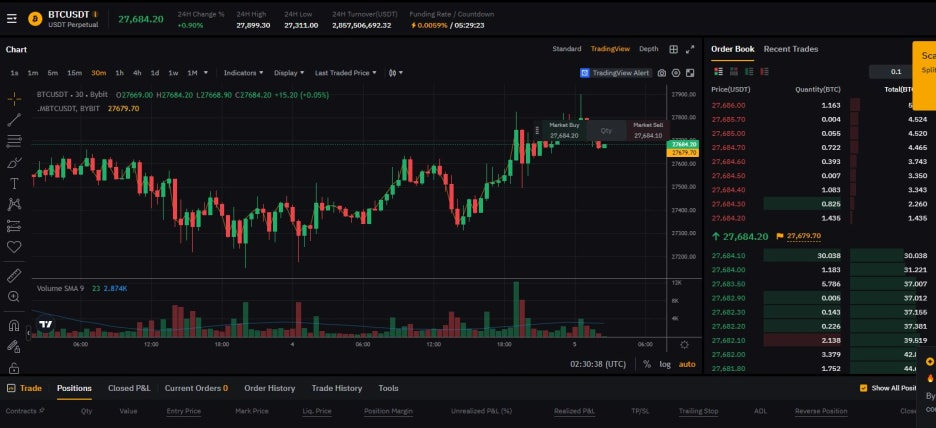
Task: Open the Indicators dropdown
Action: point(243,73)
